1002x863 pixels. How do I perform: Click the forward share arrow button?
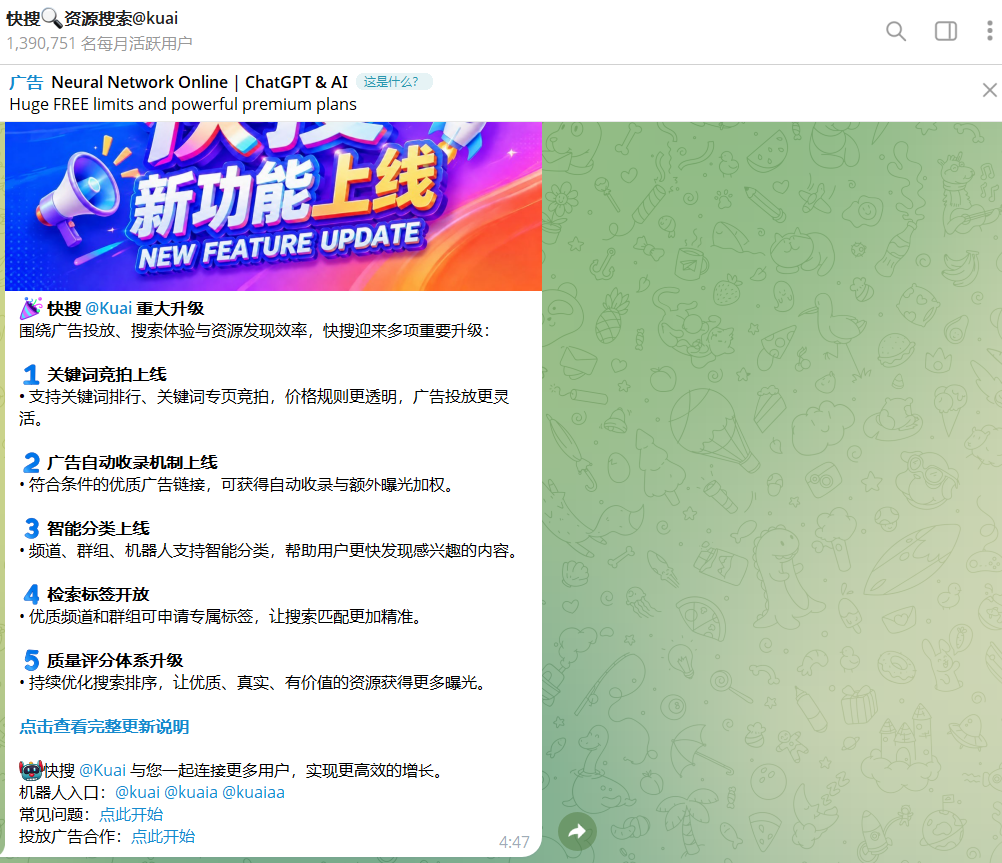[577, 831]
